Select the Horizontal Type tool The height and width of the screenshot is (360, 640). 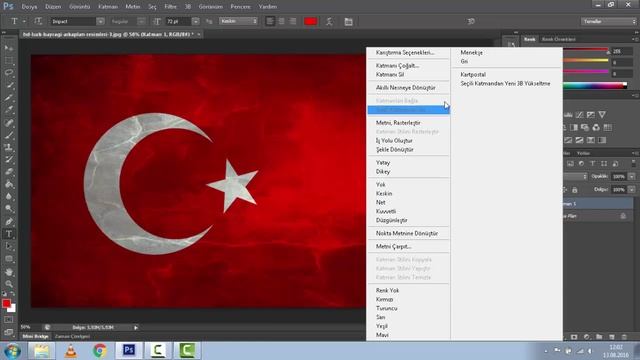(9, 234)
